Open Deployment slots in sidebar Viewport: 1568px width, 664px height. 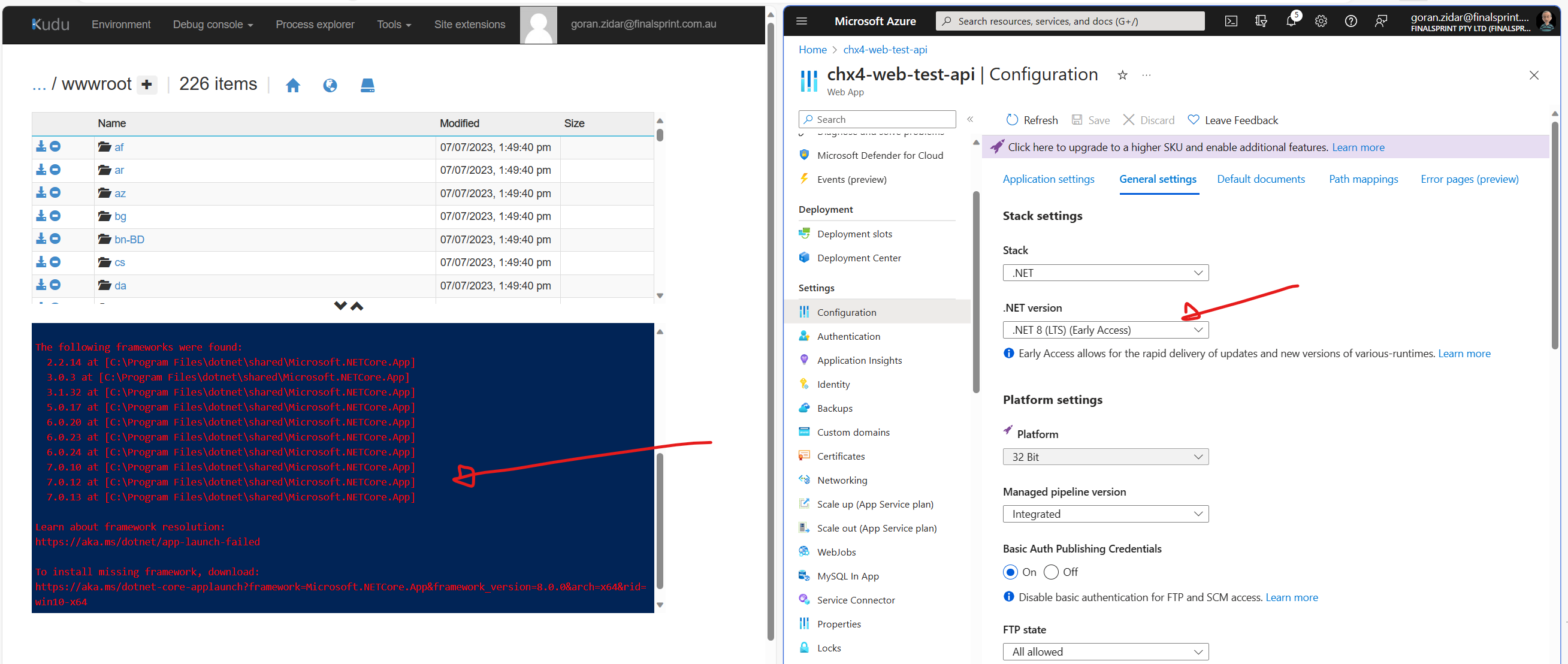pyautogui.click(x=854, y=234)
